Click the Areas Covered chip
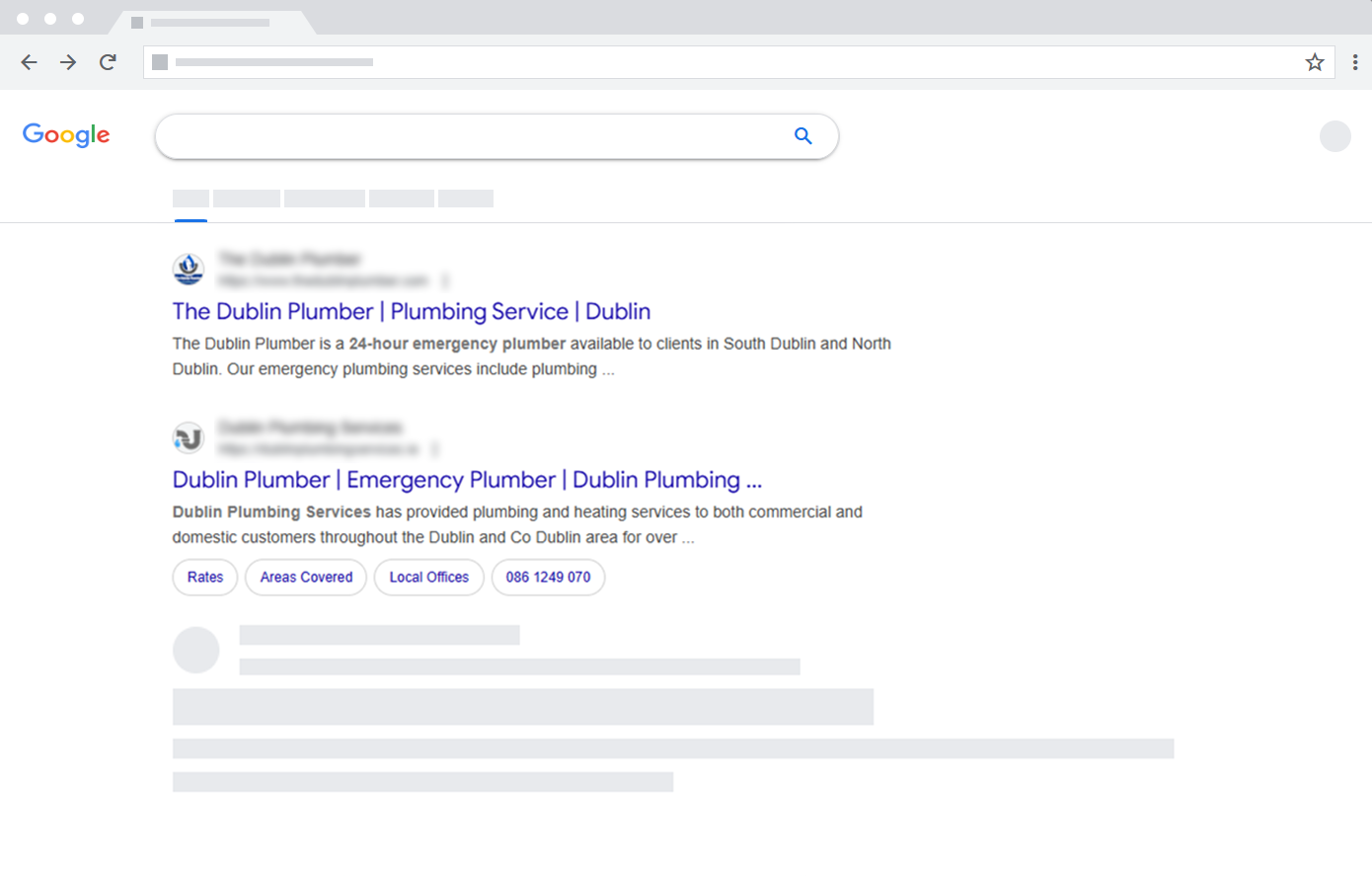 [306, 577]
